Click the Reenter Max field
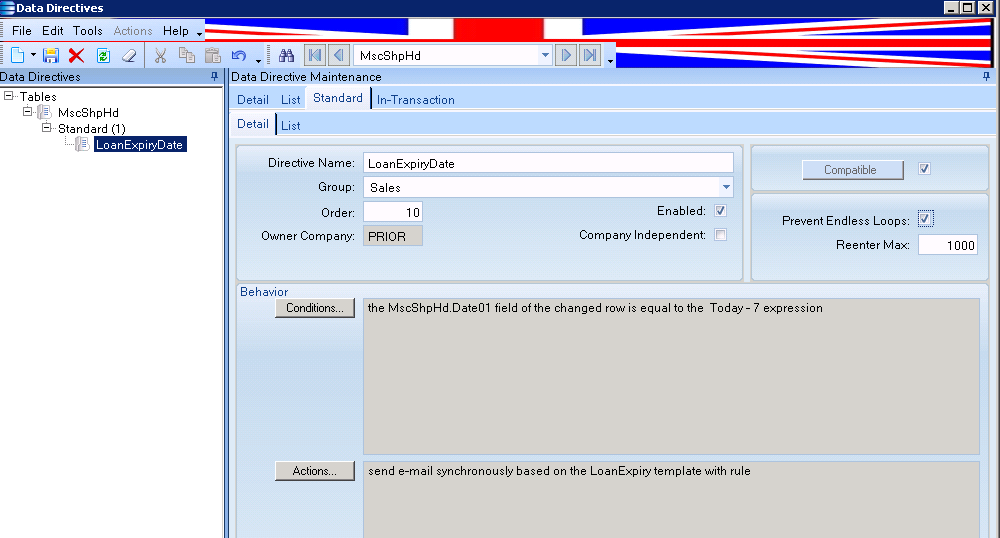This screenshot has height=538, width=1000. tap(948, 245)
